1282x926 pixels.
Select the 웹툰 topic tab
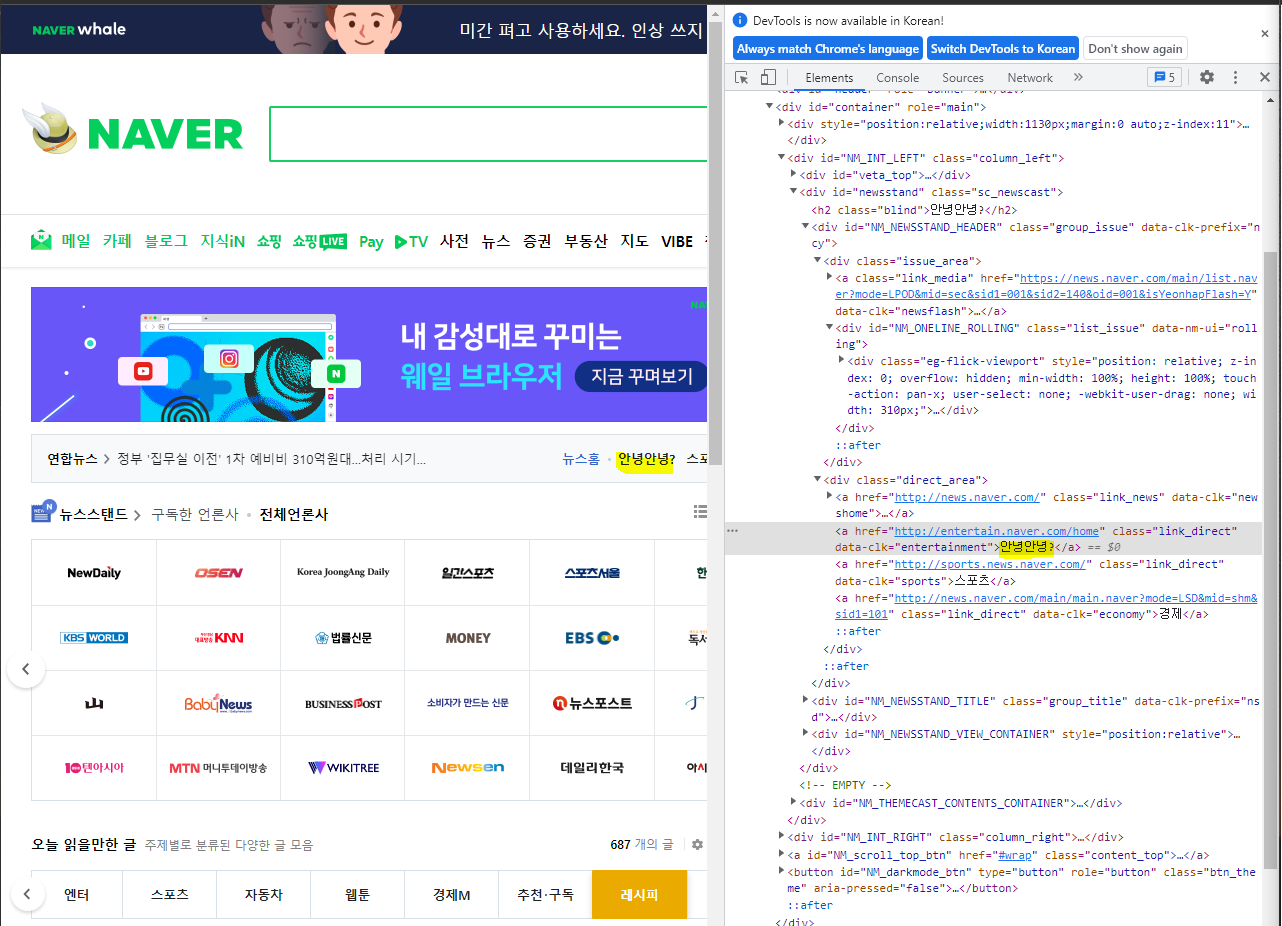click(x=357, y=894)
